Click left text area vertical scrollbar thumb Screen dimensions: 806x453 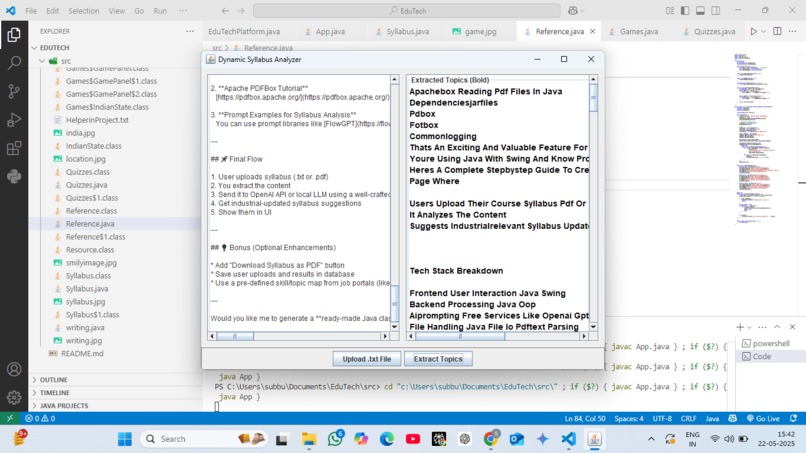(395, 303)
